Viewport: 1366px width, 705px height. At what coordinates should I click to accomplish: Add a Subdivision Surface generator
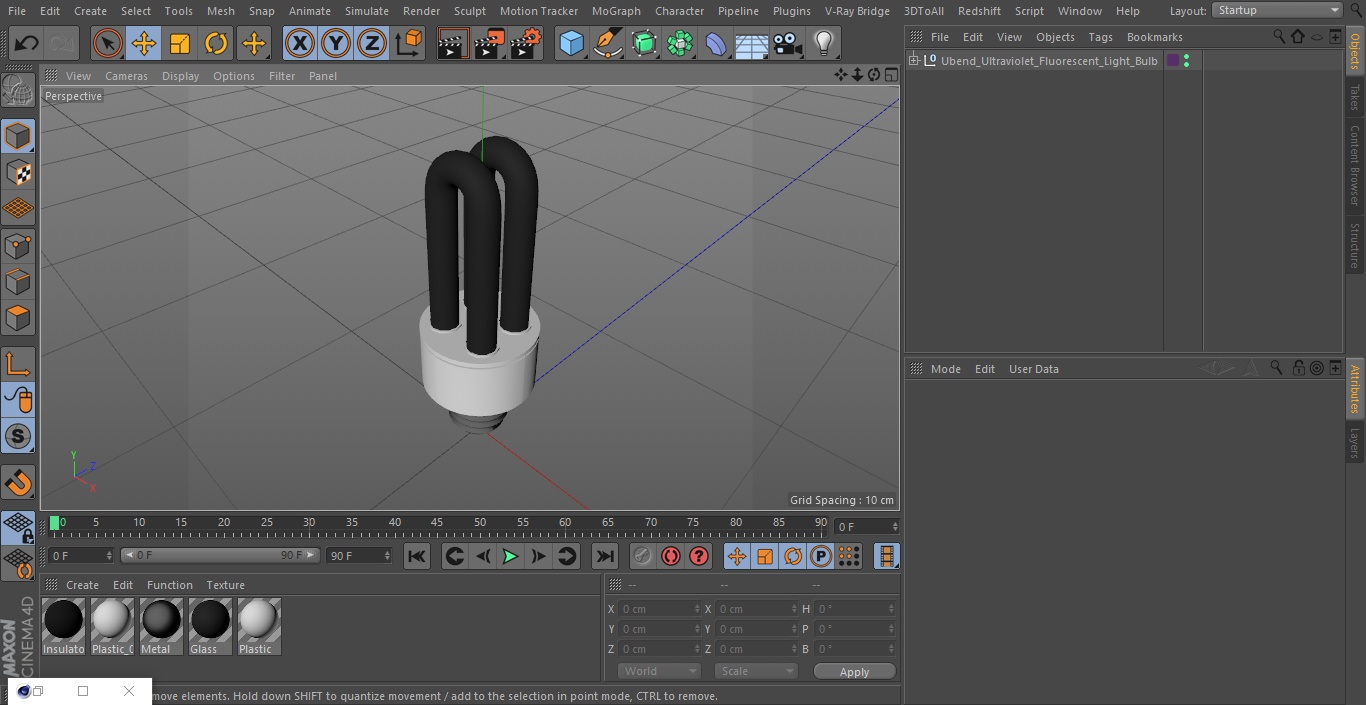click(644, 43)
